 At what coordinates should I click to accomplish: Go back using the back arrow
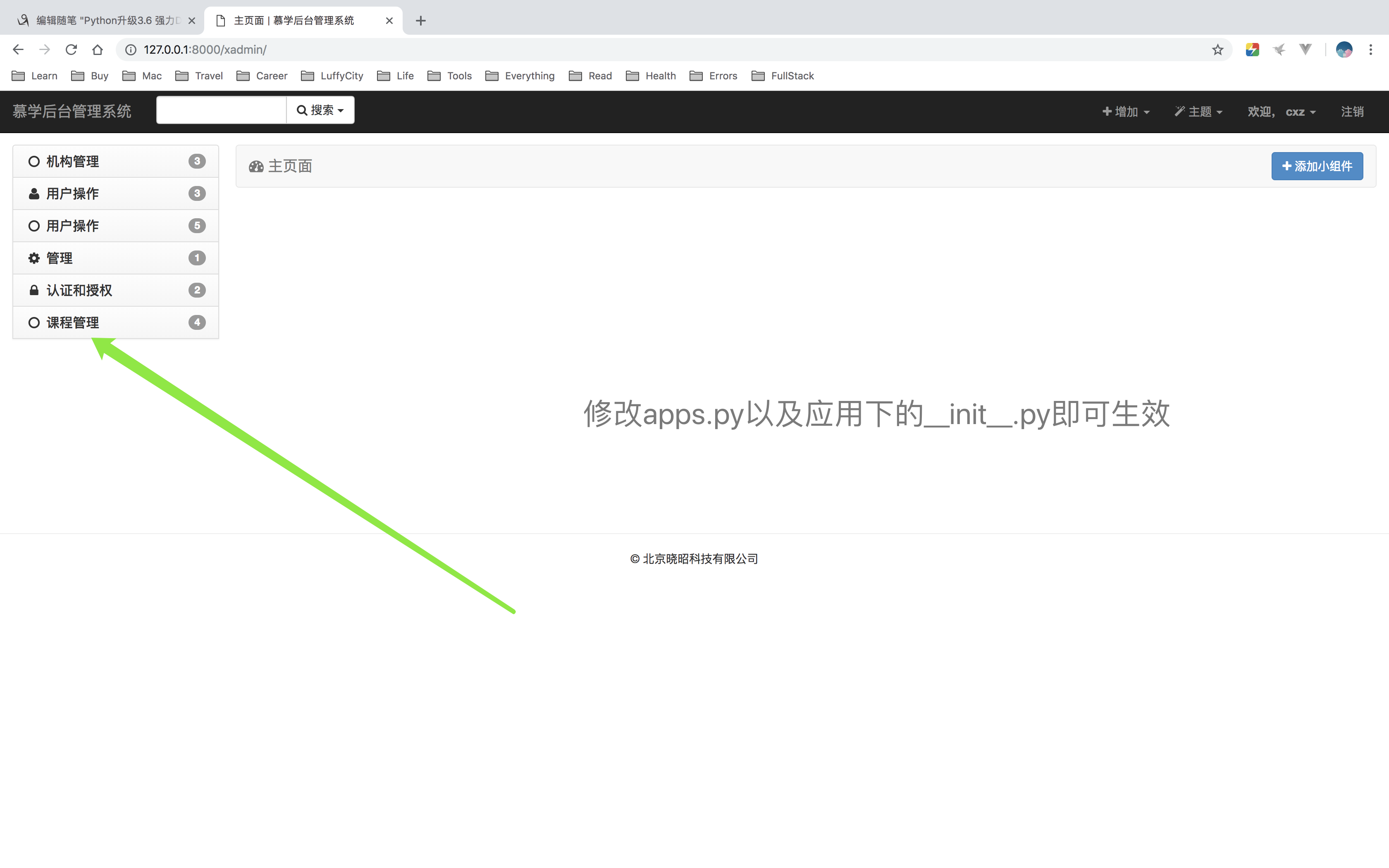click(18, 50)
